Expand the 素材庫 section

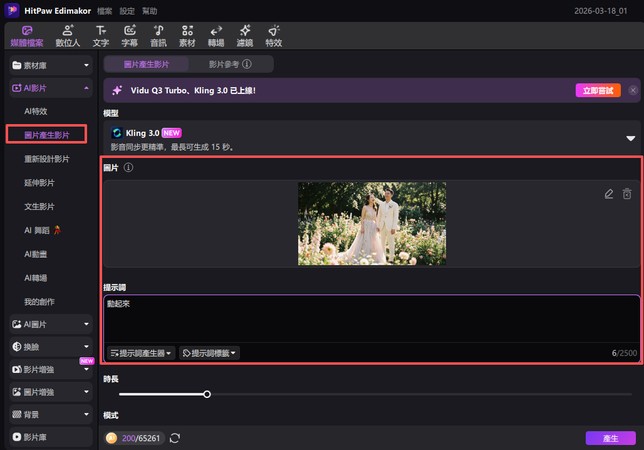51,65
